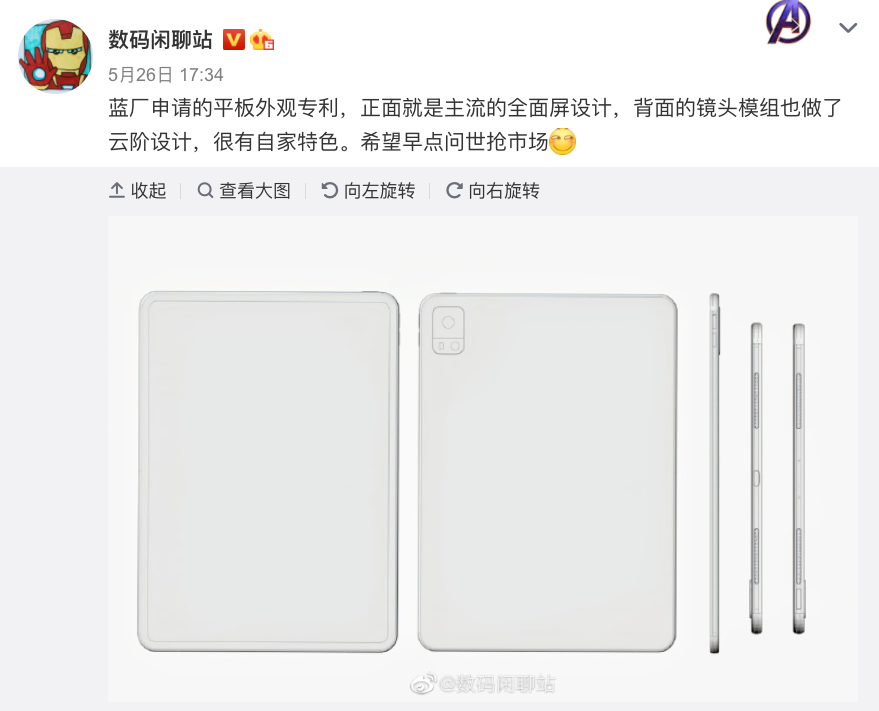Expand the post options chevron menu
The width and height of the screenshot is (879, 711).
848,27
